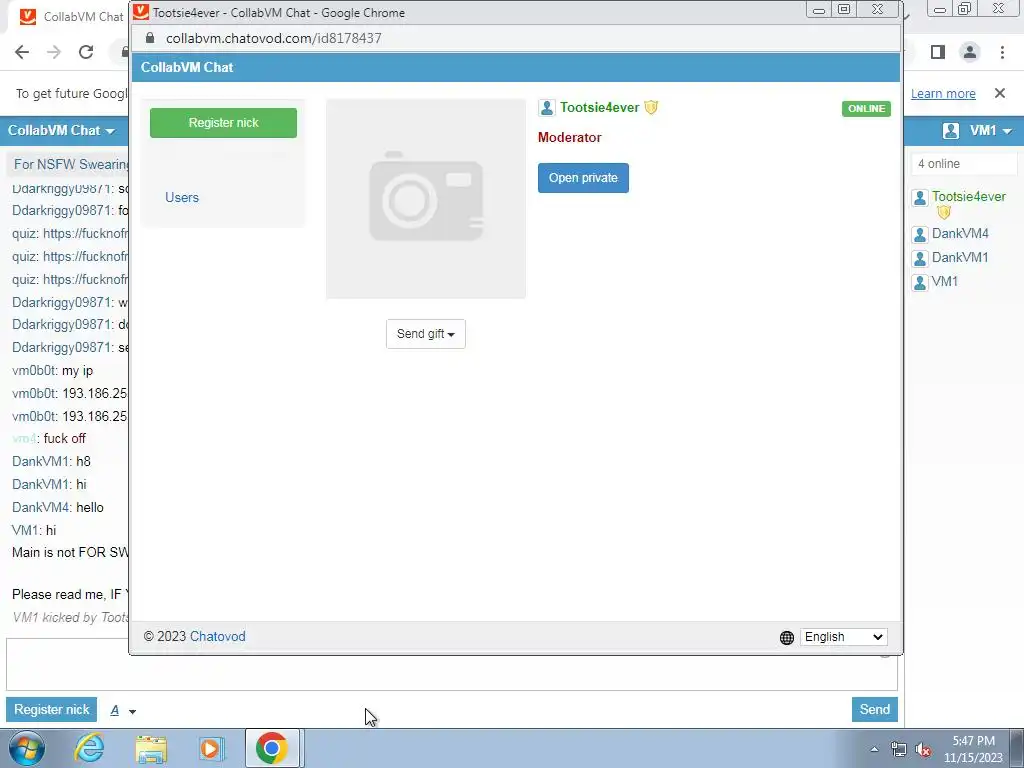The height and width of the screenshot is (768, 1024).
Task: Open the Chrome three-dot menu
Action: tap(1002, 52)
